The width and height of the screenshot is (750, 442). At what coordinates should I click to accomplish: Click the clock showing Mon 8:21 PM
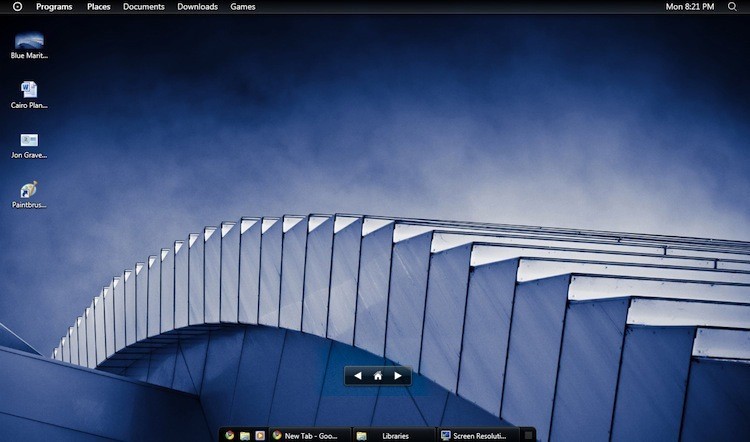pyautogui.click(x=690, y=7)
